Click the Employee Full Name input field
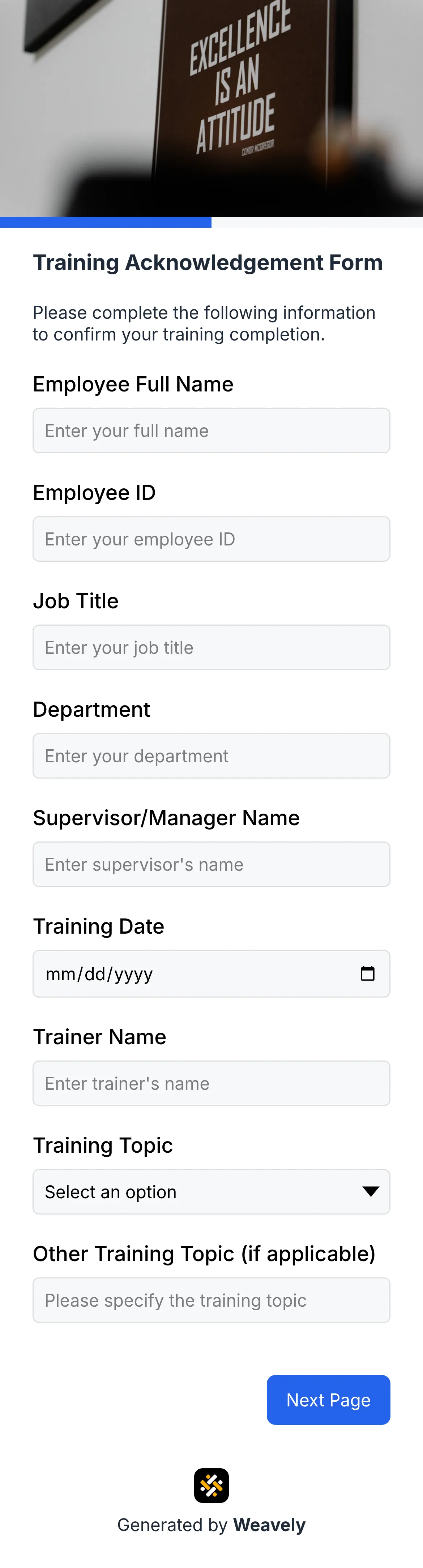 (x=211, y=430)
